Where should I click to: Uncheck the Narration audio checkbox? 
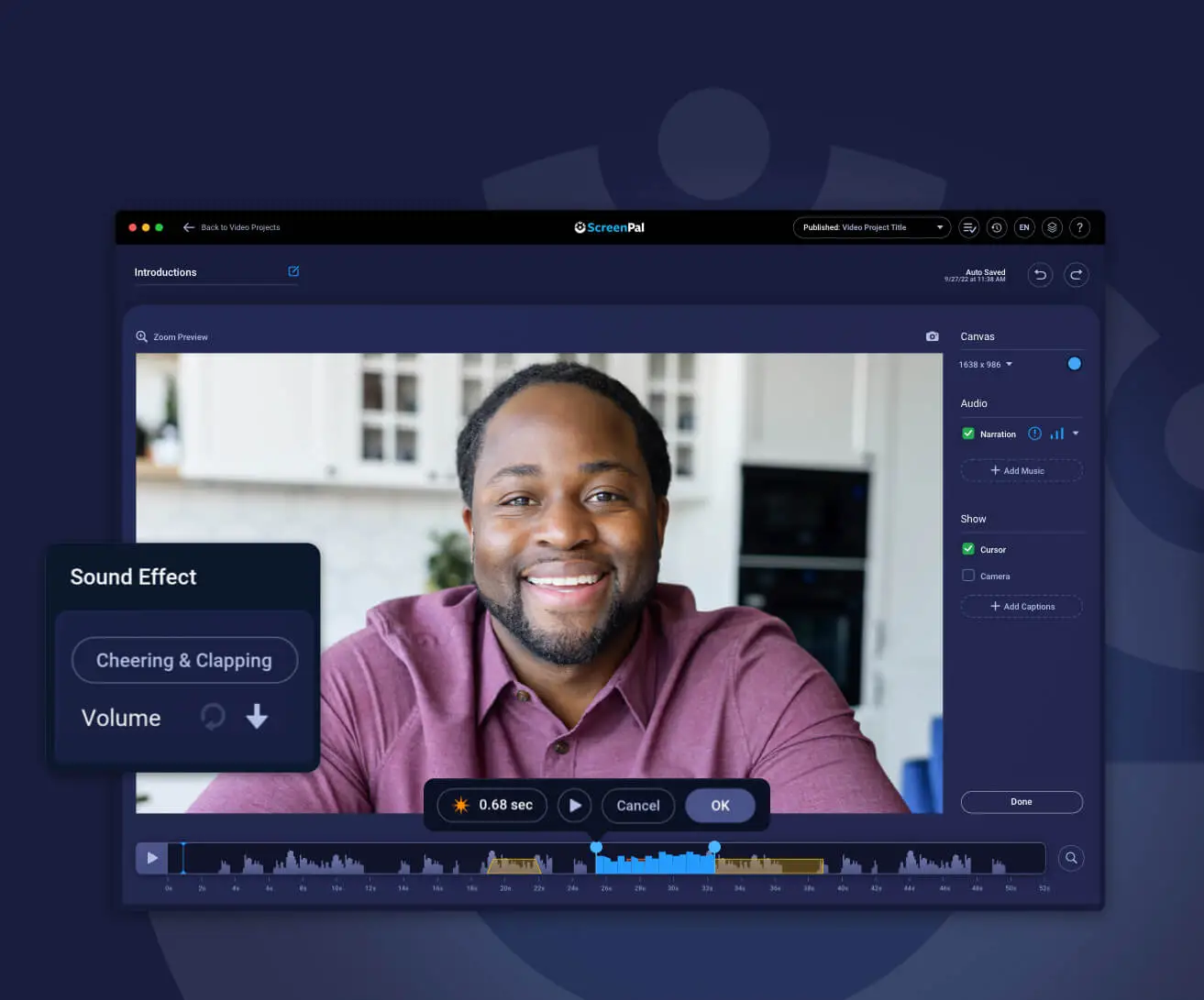[x=967, y=434]
